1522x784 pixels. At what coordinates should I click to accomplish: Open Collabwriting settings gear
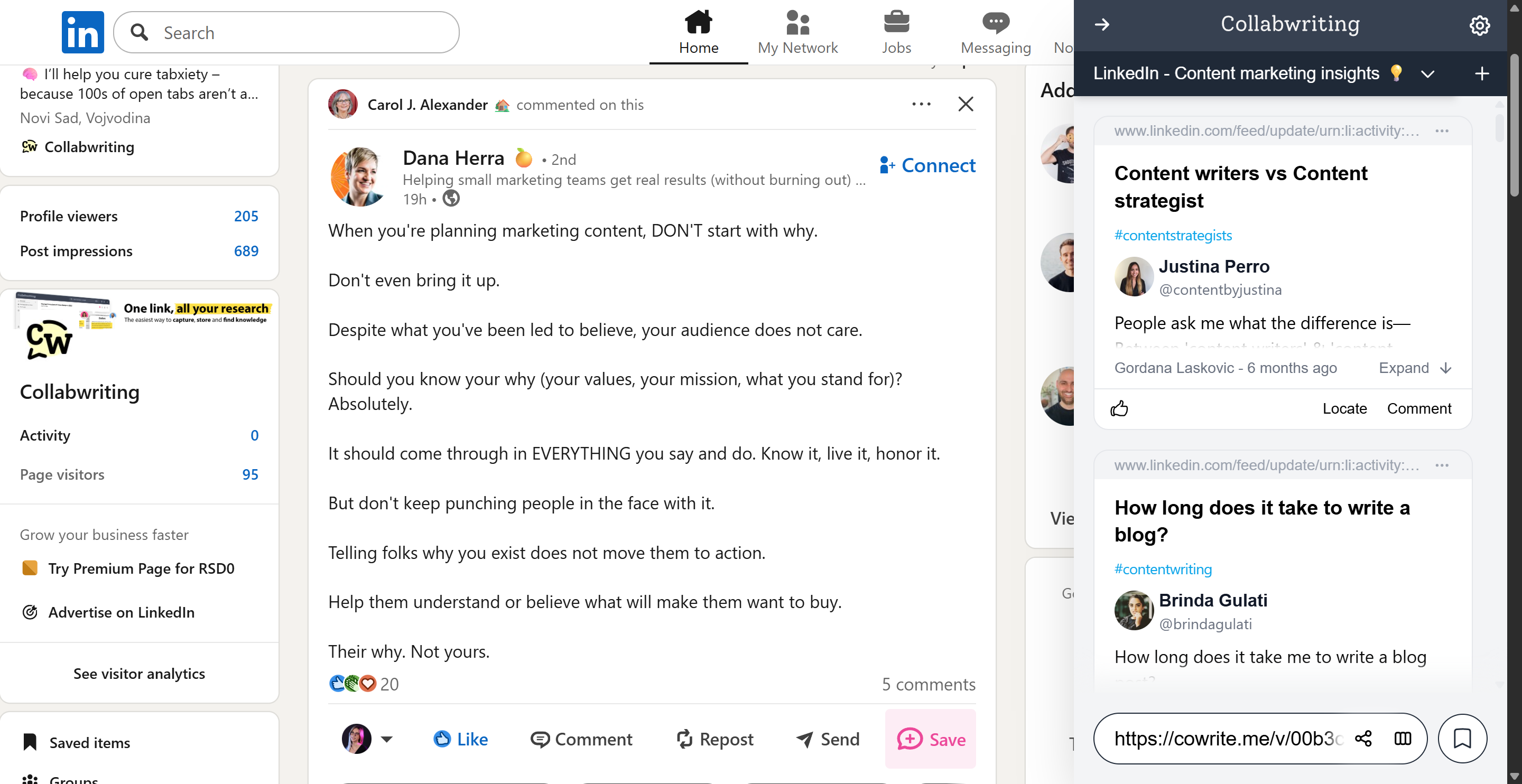(1480, 25)
